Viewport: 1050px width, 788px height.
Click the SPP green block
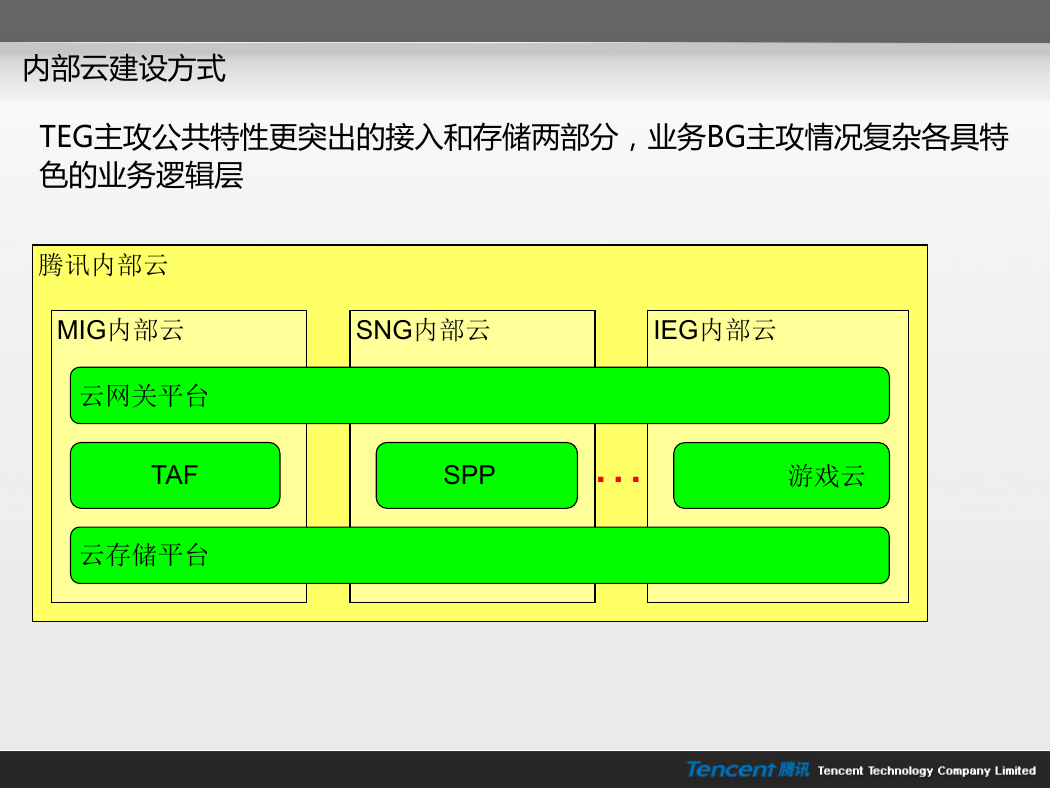(477, 475)
